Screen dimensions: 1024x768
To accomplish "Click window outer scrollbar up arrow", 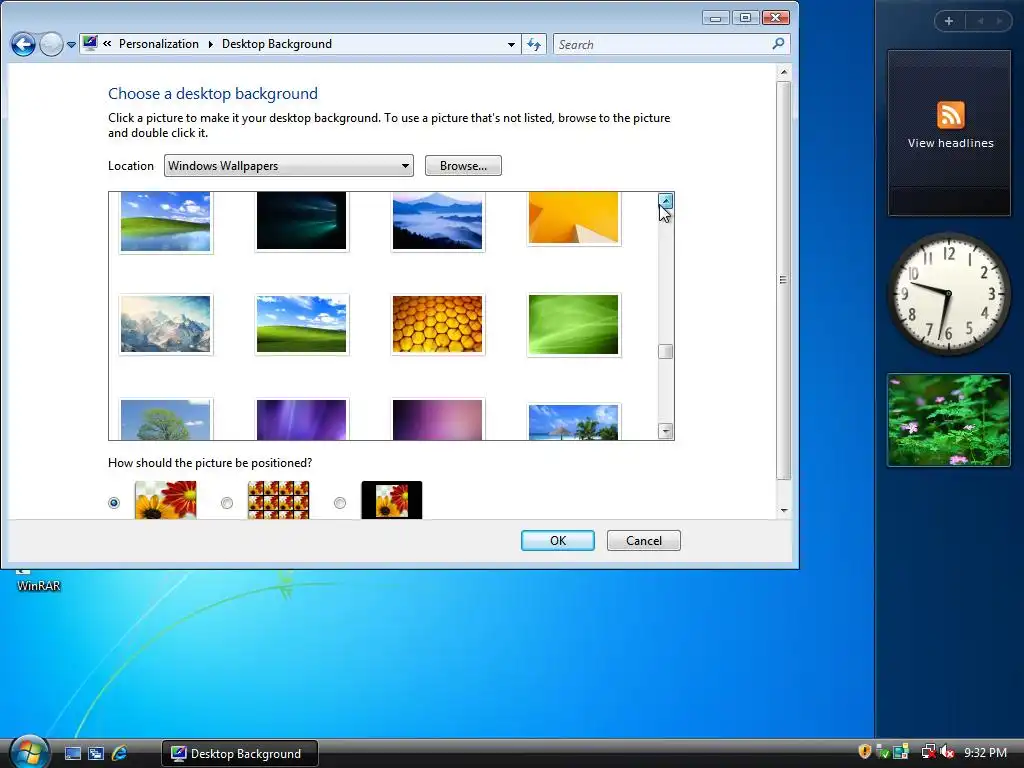I will pyautogui.click(x=784, y=72).
